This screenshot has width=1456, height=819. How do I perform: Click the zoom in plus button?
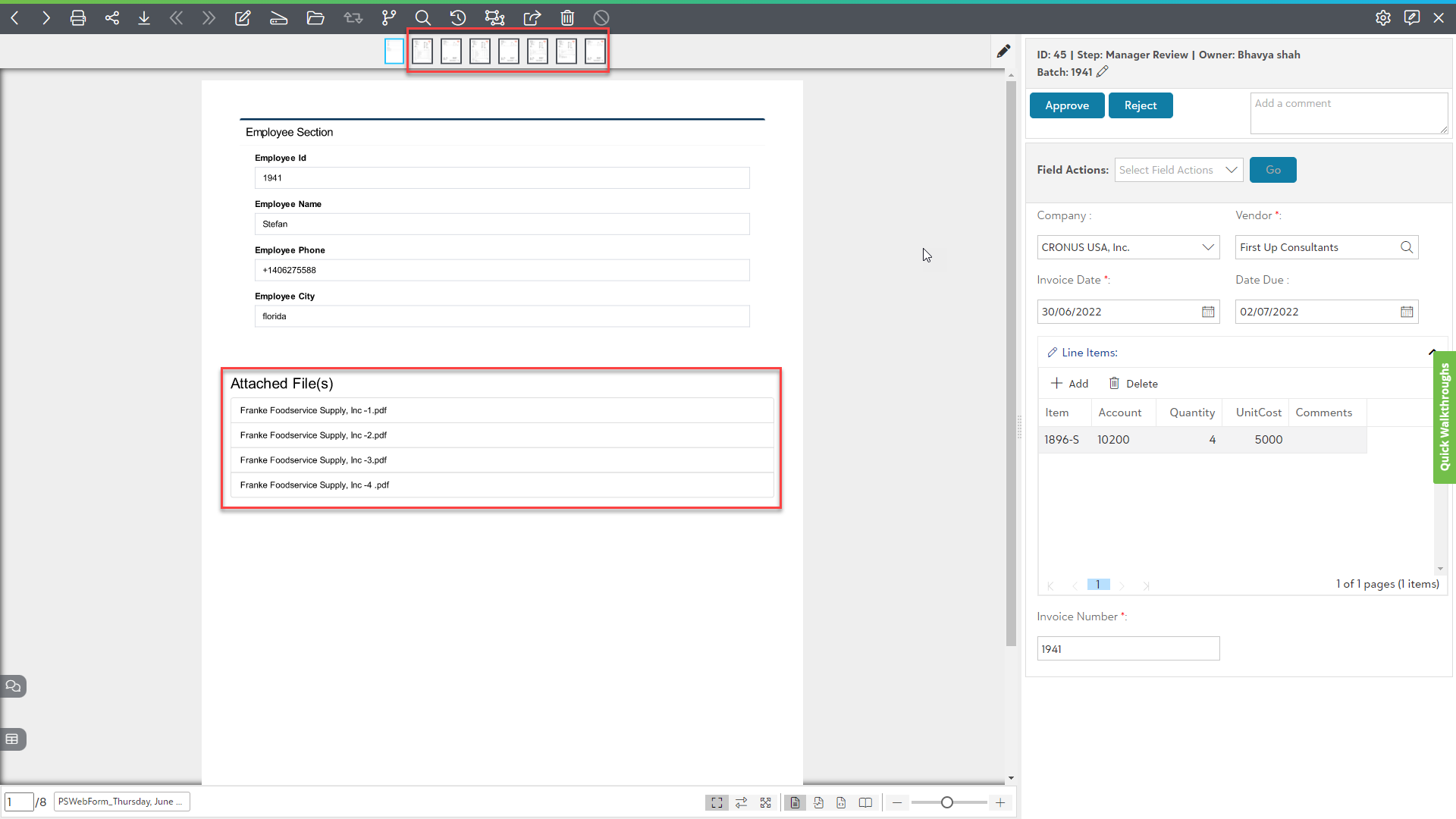1000,802
